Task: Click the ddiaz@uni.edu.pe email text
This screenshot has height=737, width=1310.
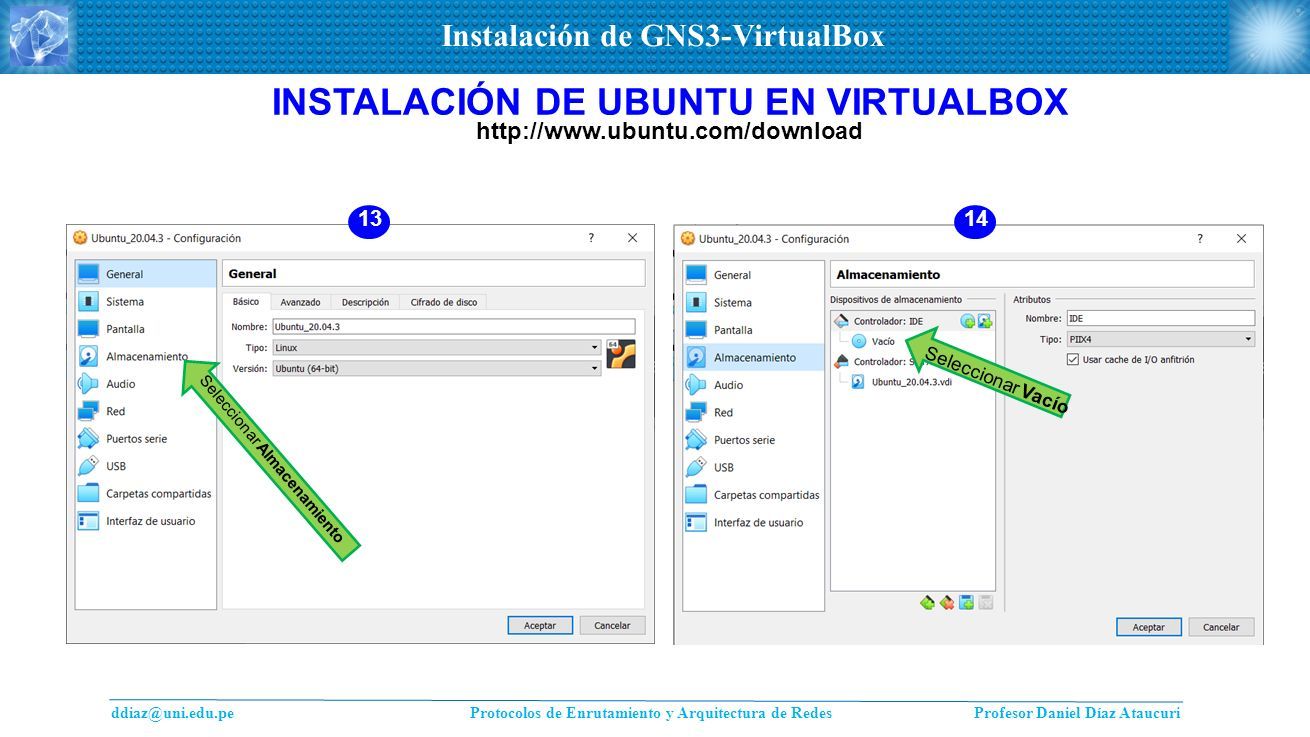Action: 172,713
